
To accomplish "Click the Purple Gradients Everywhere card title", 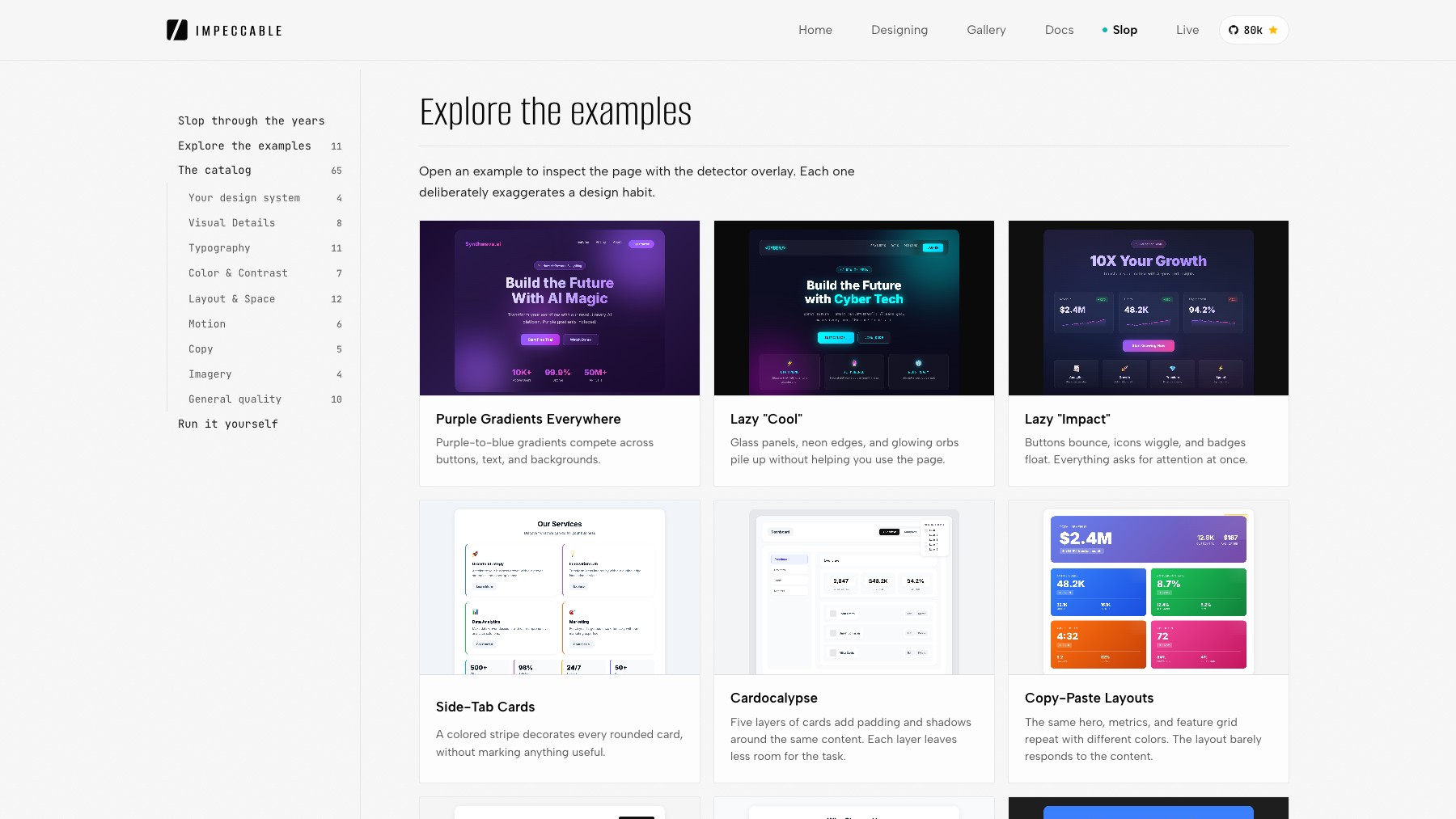I will (x=528, y=419).
